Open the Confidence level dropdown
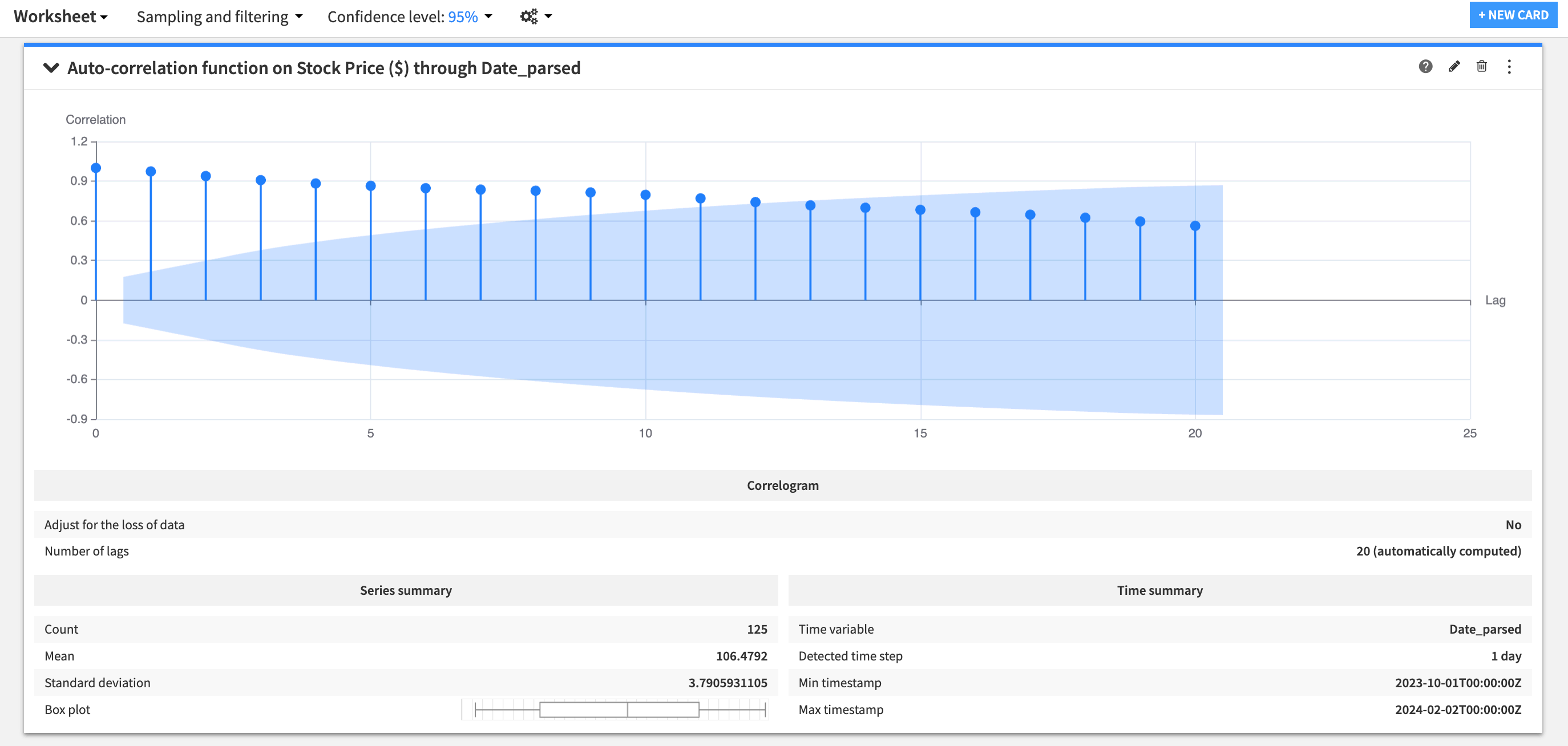Screen dimensions: 1568x746 coord(488,17)
